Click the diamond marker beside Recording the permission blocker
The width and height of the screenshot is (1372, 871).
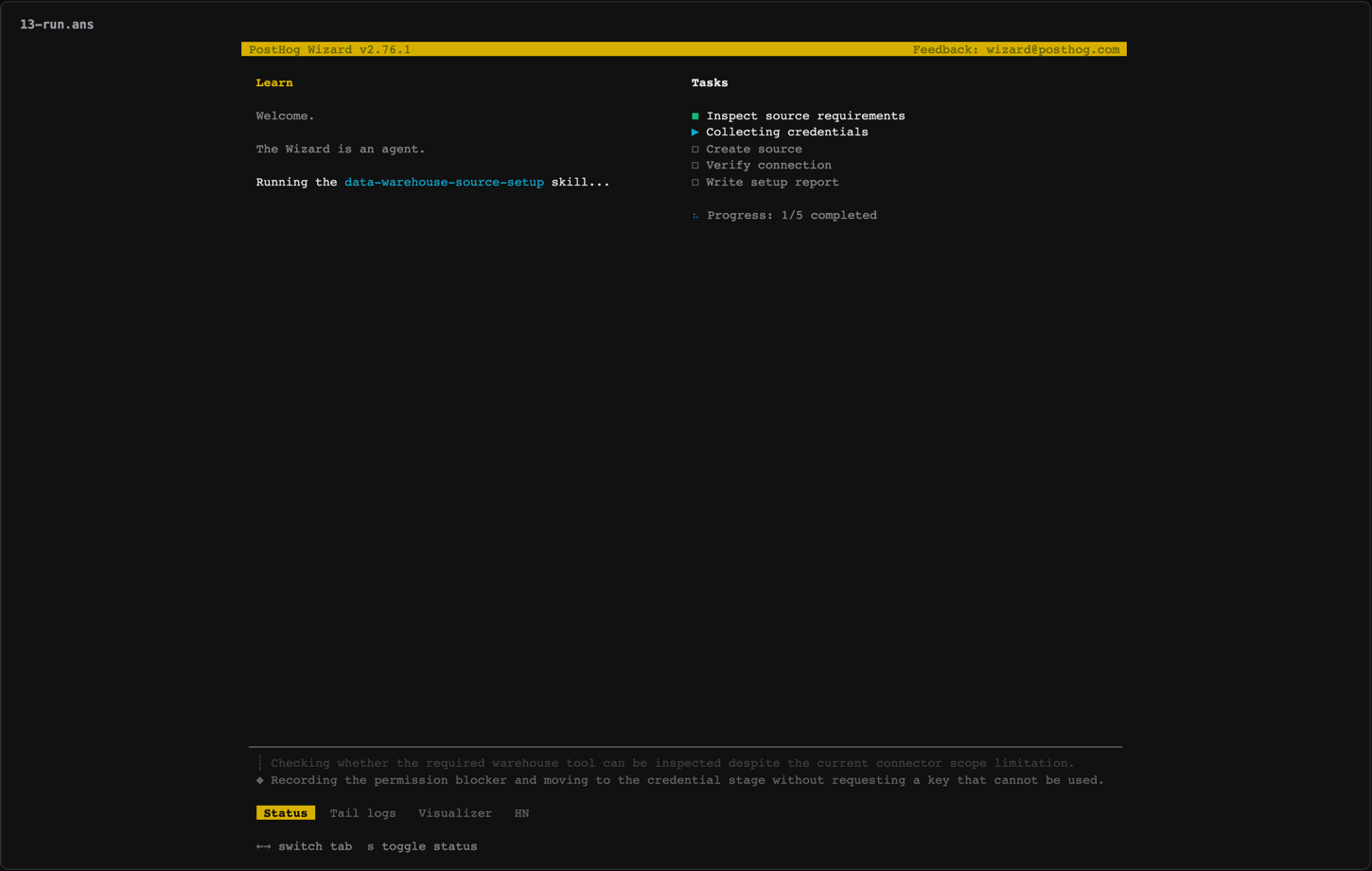260,780
